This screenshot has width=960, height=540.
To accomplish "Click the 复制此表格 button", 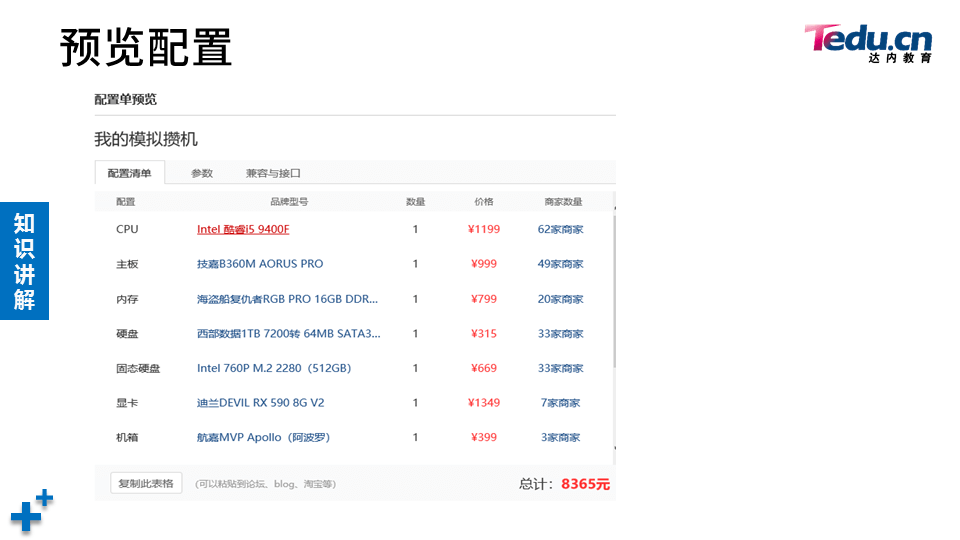I will (146, 483).
